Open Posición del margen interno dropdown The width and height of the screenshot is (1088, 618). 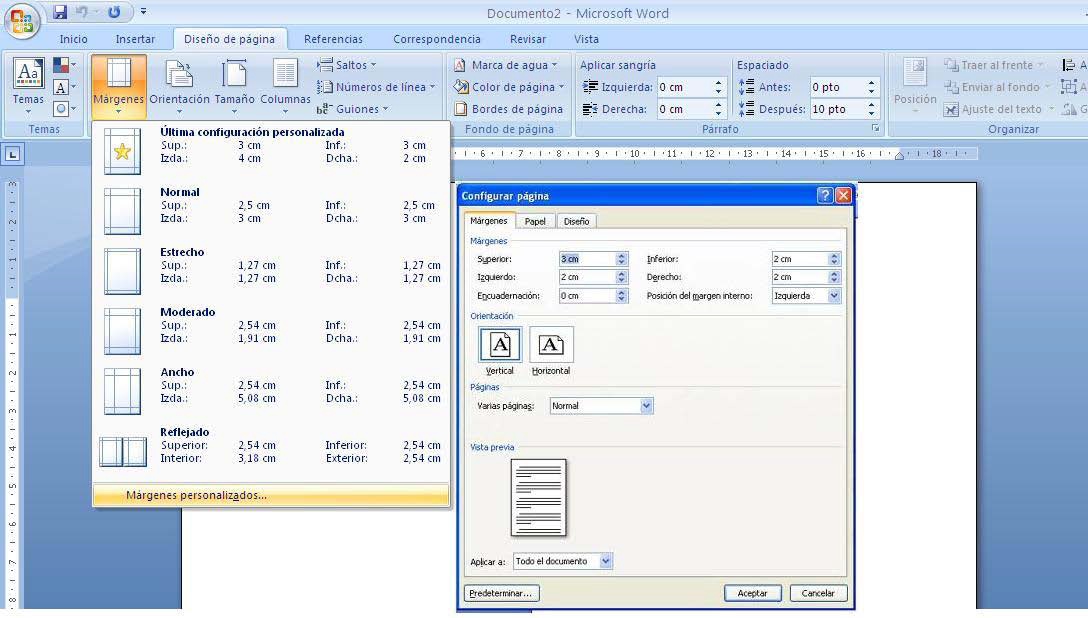point(806,295)
